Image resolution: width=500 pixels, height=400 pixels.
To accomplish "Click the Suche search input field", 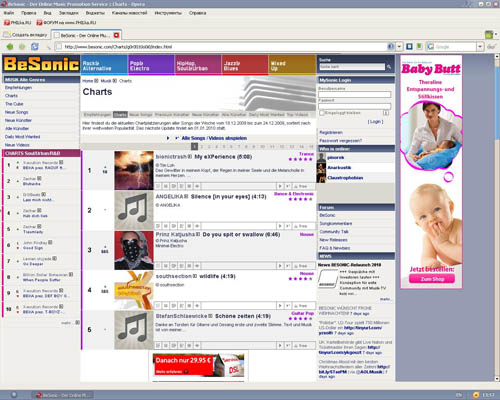I will coord(352,67).
